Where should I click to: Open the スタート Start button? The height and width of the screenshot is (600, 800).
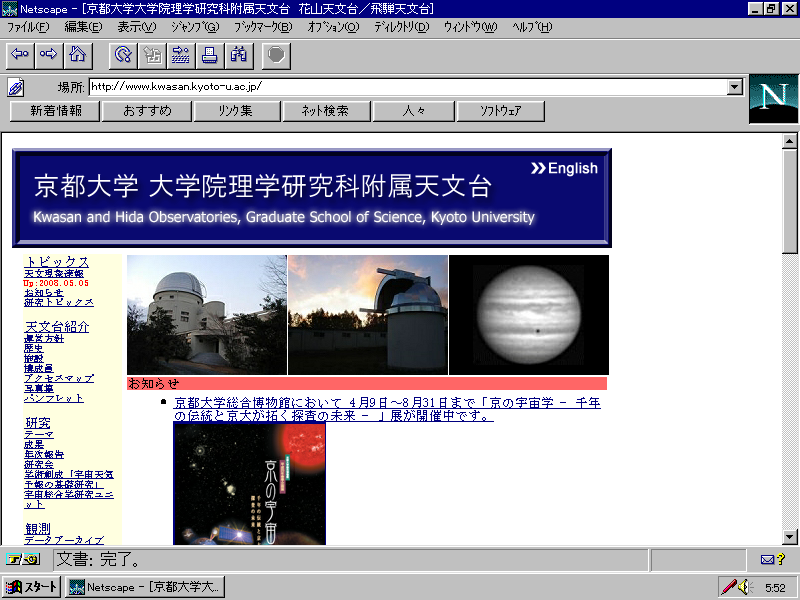tap(32, 587)
